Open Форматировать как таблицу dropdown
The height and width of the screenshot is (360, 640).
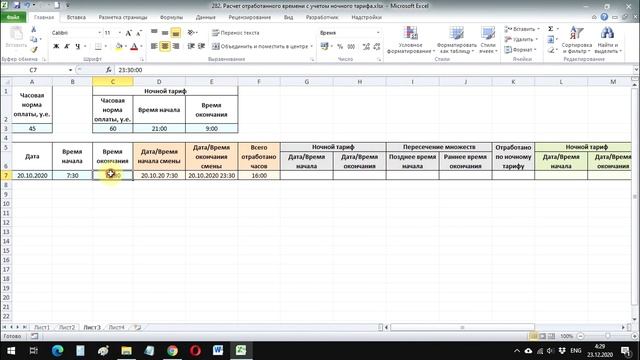[456, 40]
